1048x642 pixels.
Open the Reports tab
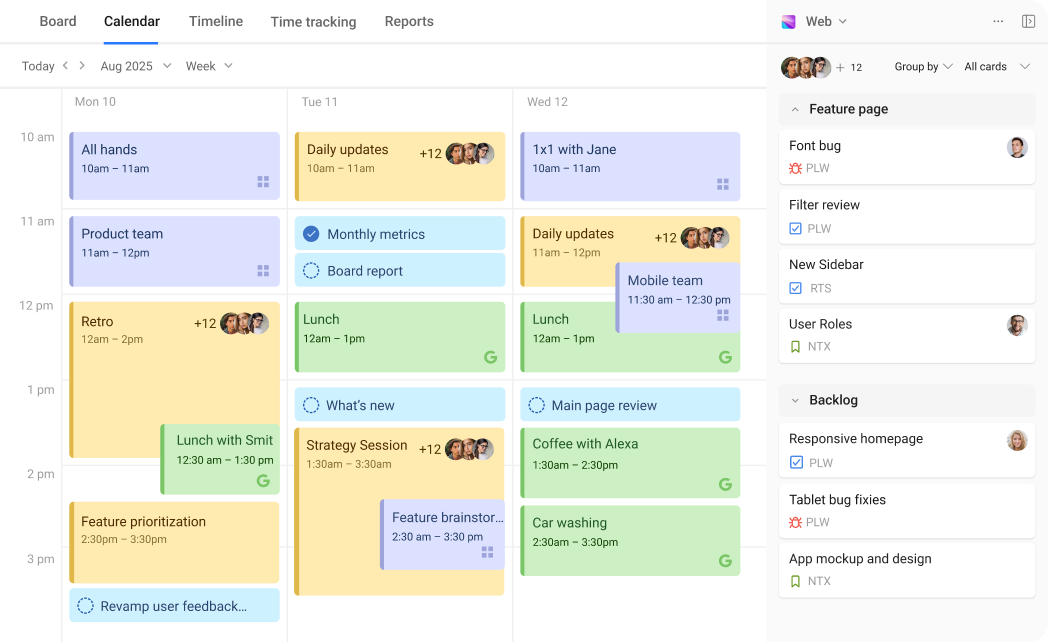pyautogui.click(x=409, y=21)
